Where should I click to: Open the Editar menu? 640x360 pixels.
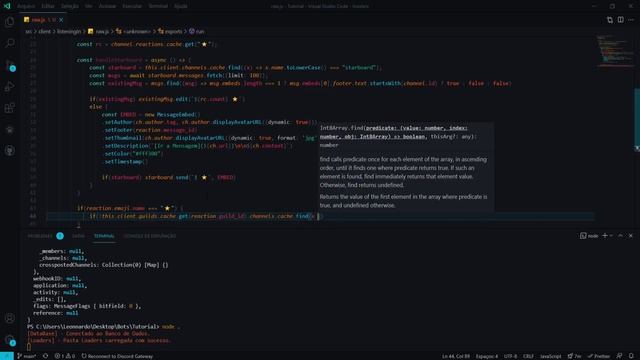click(48, 6)
